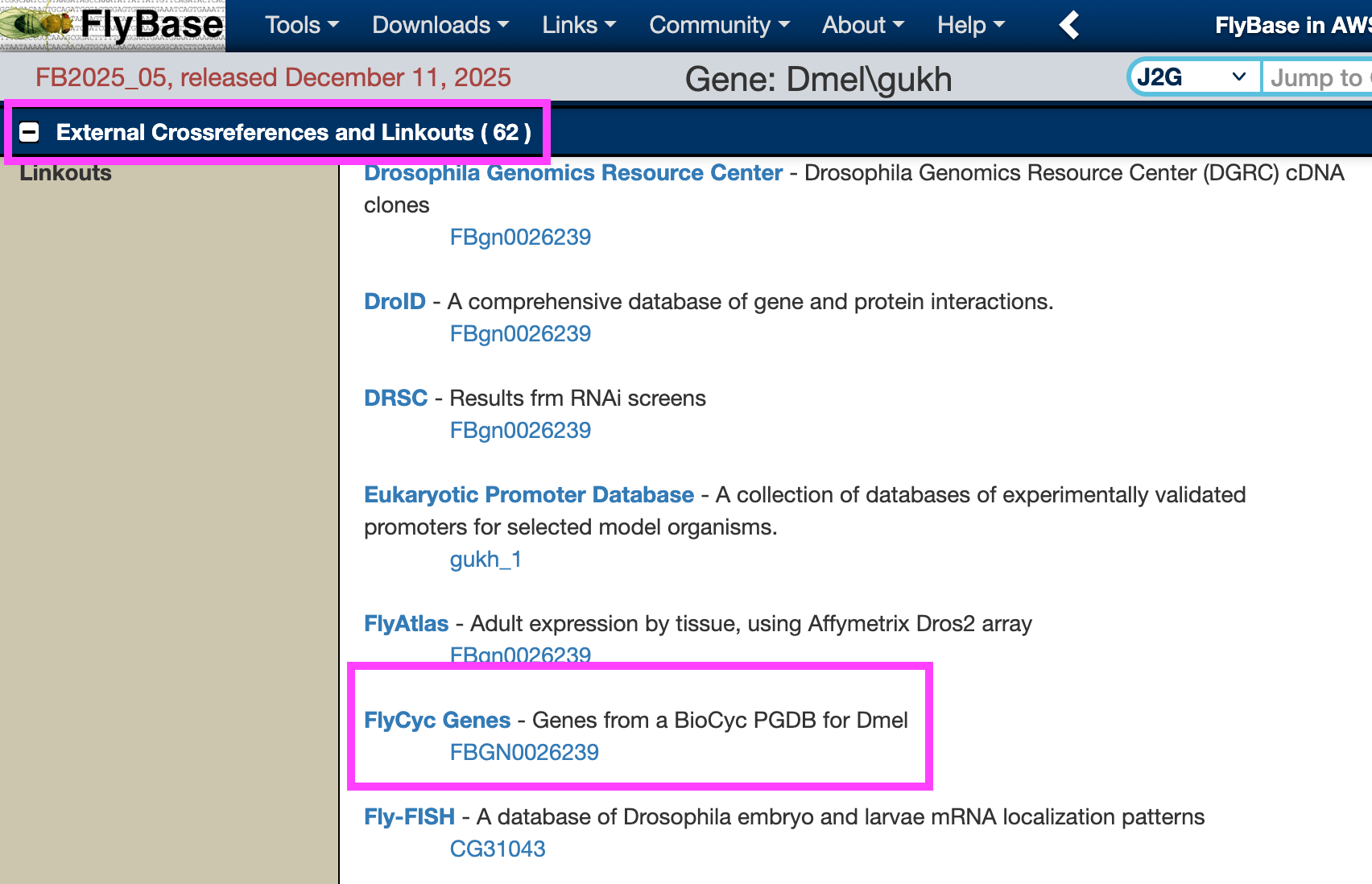Open the Help menu
Image resolution: width=1372 pixels, height=884 pixels.
(971, 25)
